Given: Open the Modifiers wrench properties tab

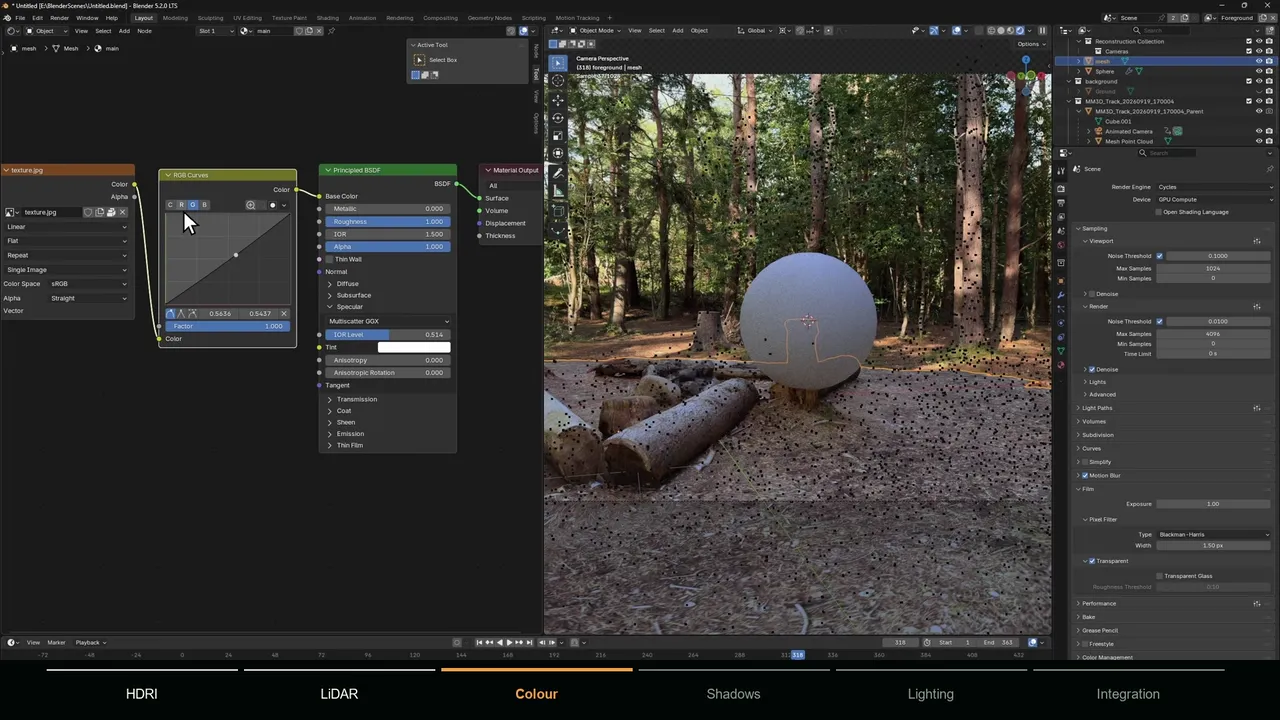Looking at the screenshot, I should 1061,297.
